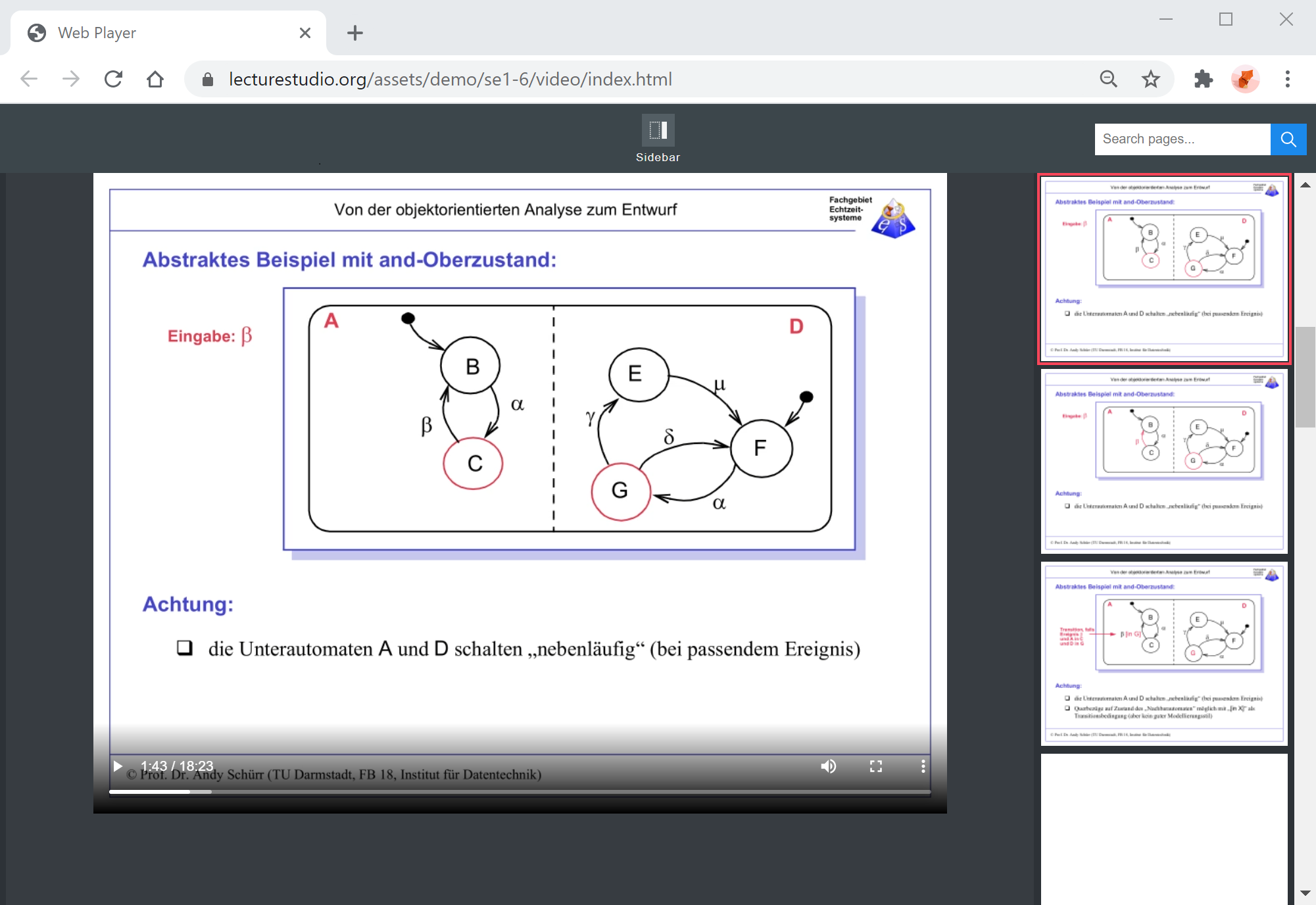This screenshot has width=1316, height=905.
Task: Open the Chrome three-dot menu
Action: (x=1288, y=80)
